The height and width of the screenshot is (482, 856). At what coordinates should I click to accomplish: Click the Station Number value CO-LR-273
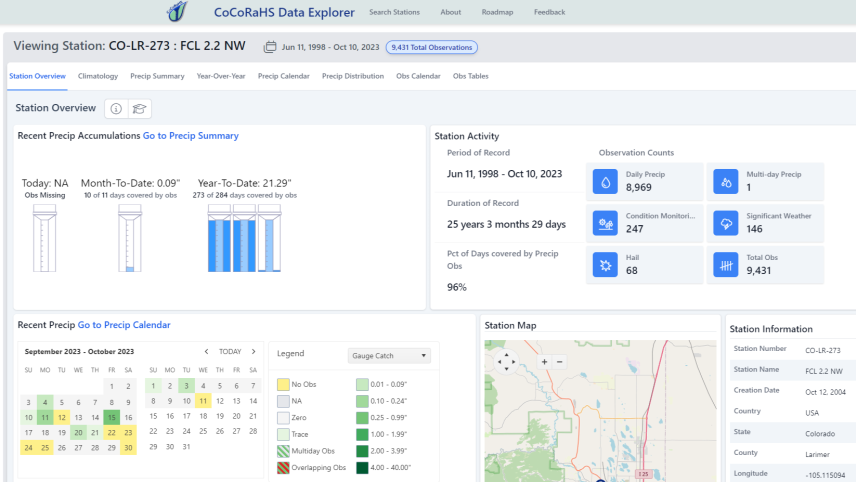pos(823,350)
